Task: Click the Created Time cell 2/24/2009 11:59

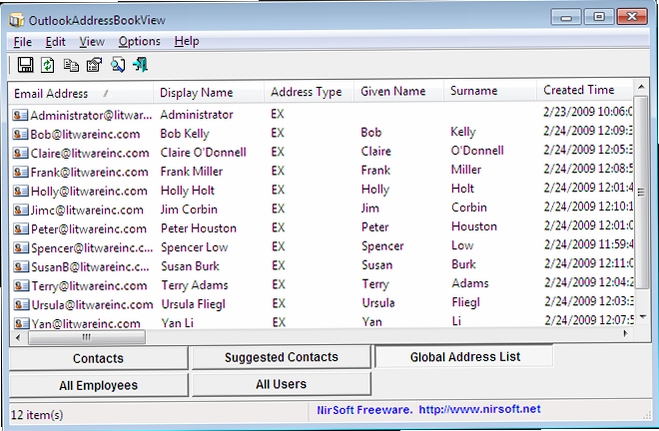Action: click(x=588, y=244)
